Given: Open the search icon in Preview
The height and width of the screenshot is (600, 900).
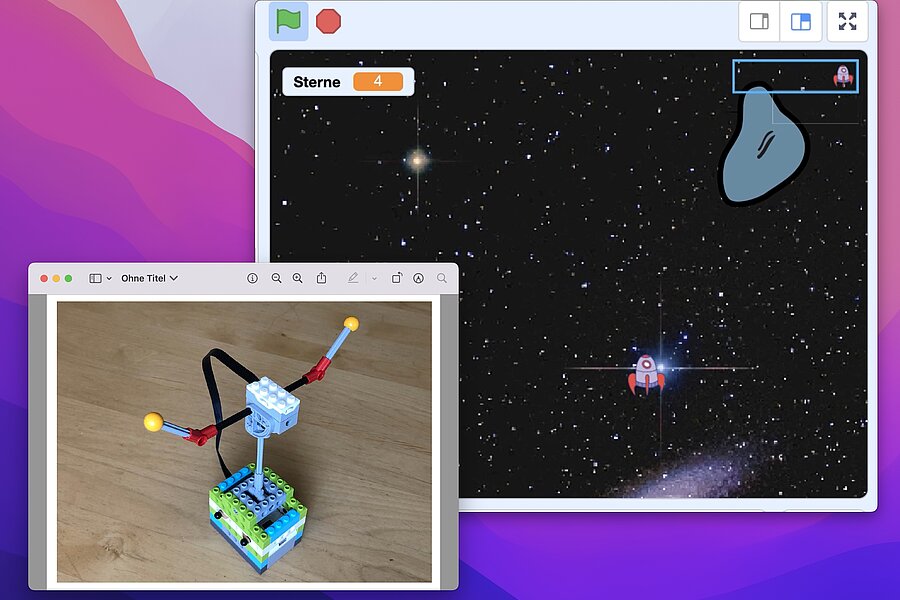Looking at the screenshot, I should click(x=441, y=278).
